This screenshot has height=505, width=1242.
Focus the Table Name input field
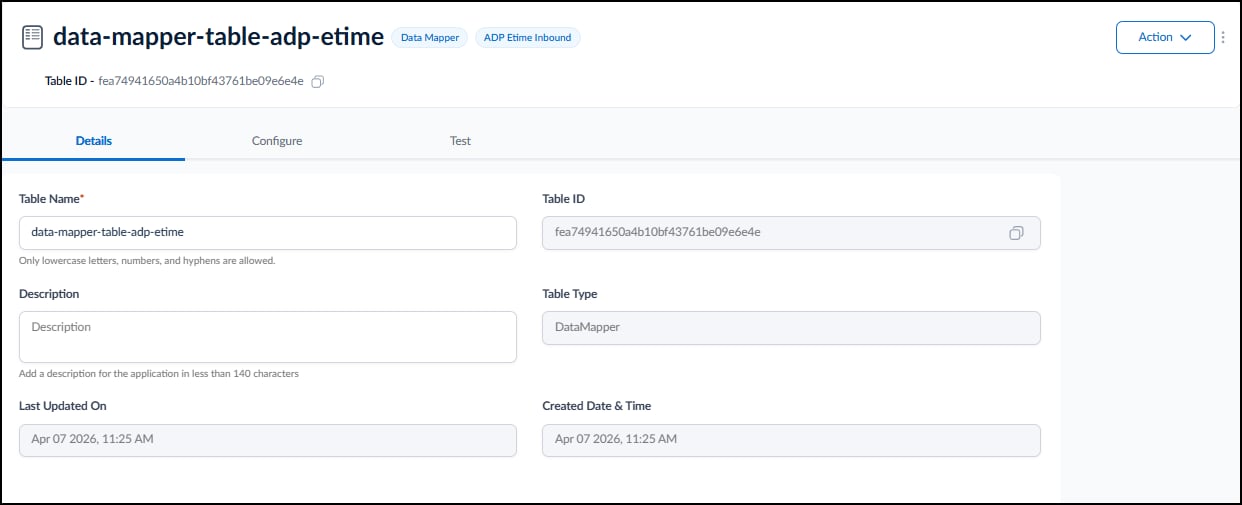pos(268,232)
